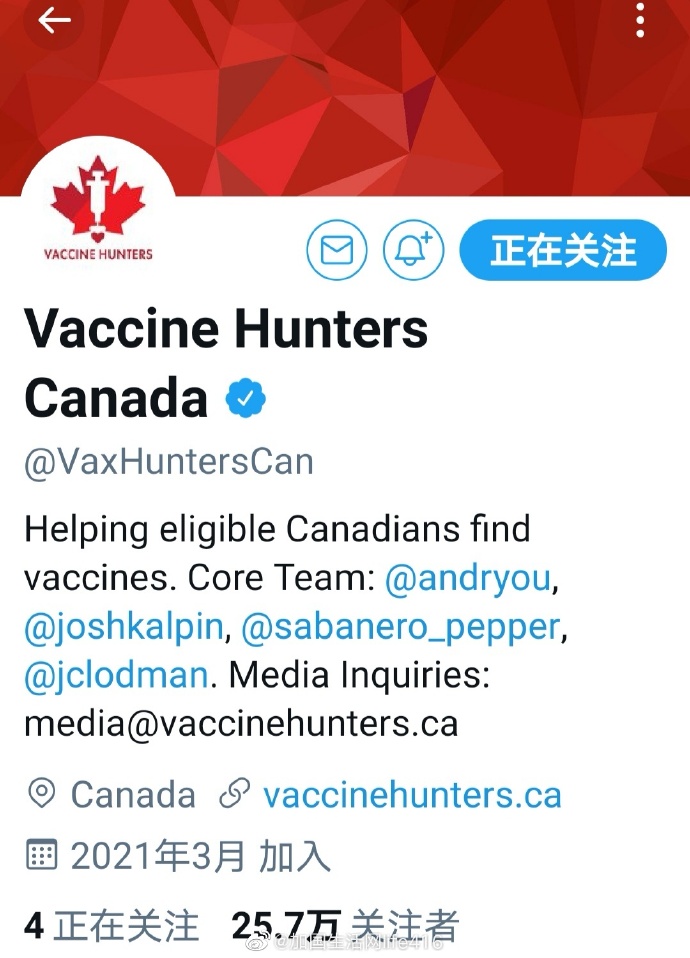Visit the @sabanero_pepper mention link
This screenshot has width=690, height=958.
point(400,628)
